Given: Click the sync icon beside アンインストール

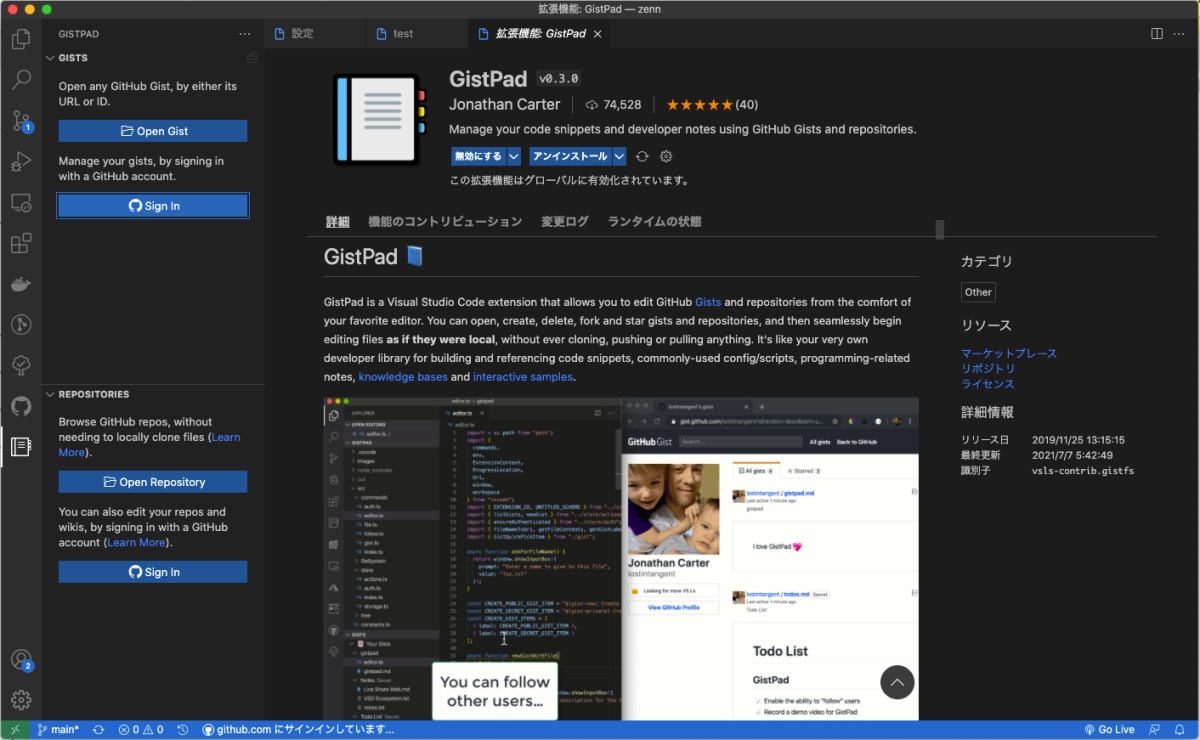Looking at the screenshot, I should [x=642, y=156].
